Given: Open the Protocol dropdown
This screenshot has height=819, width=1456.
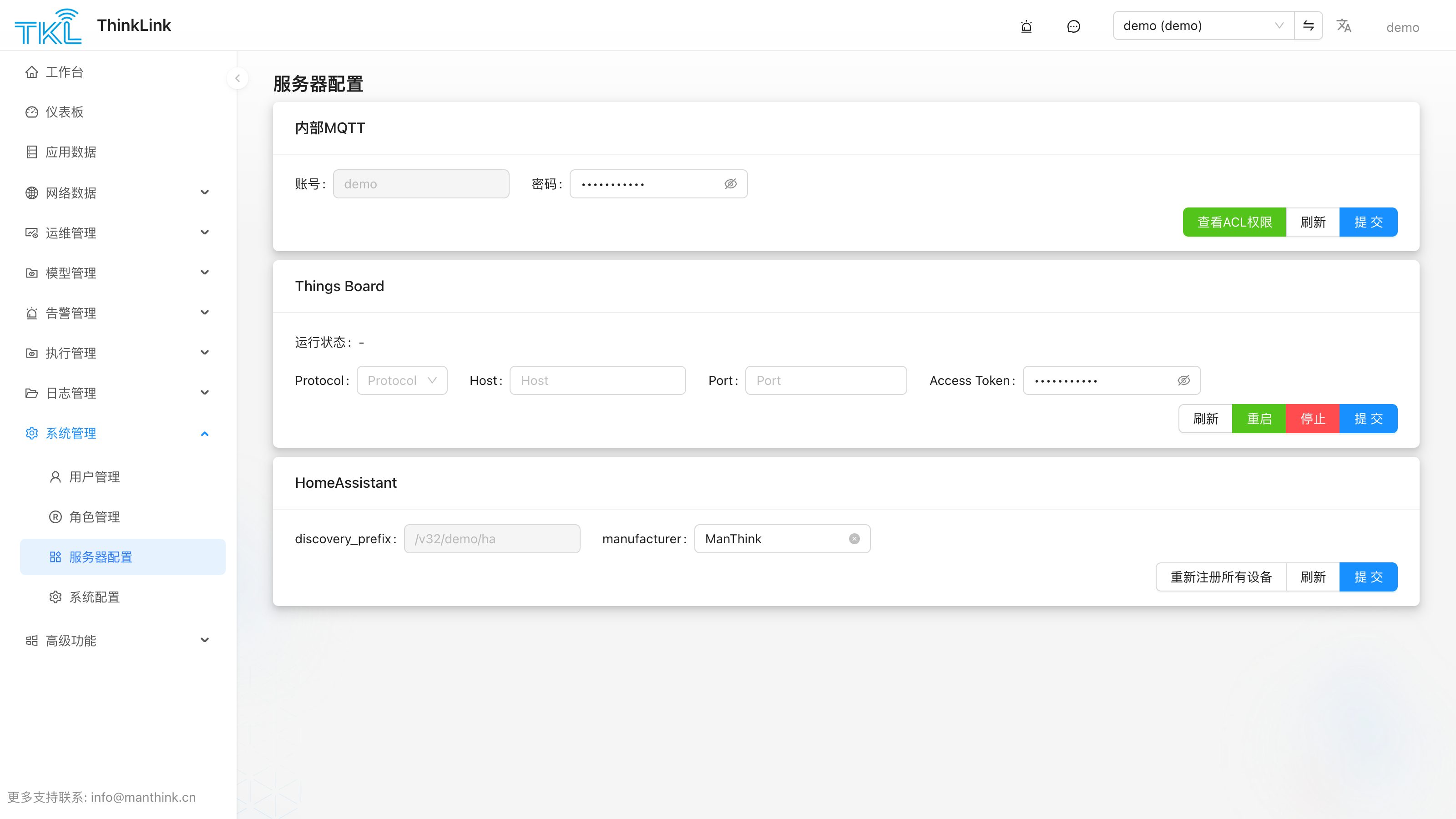Looking at the screenshot, I should pyautogui.click(x=402, y=380).
